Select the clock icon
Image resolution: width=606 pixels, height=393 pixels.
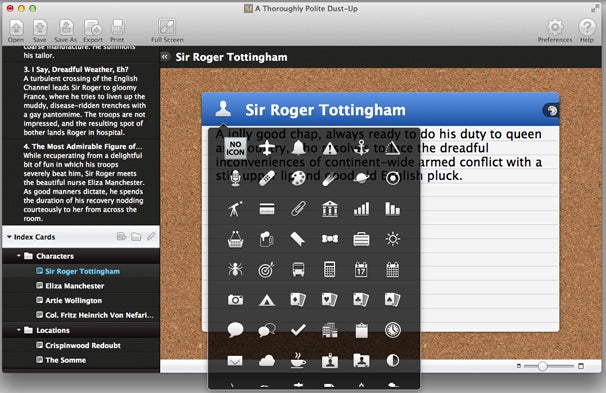393,330
